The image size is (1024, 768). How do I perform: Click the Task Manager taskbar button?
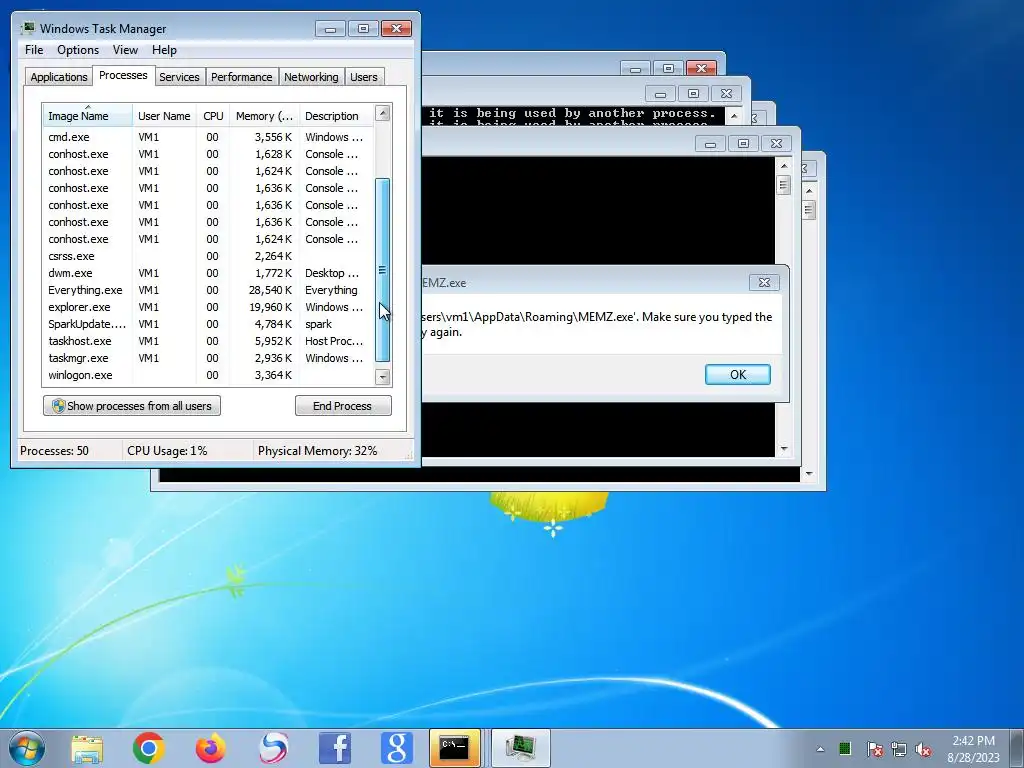[x=520, y=748]
